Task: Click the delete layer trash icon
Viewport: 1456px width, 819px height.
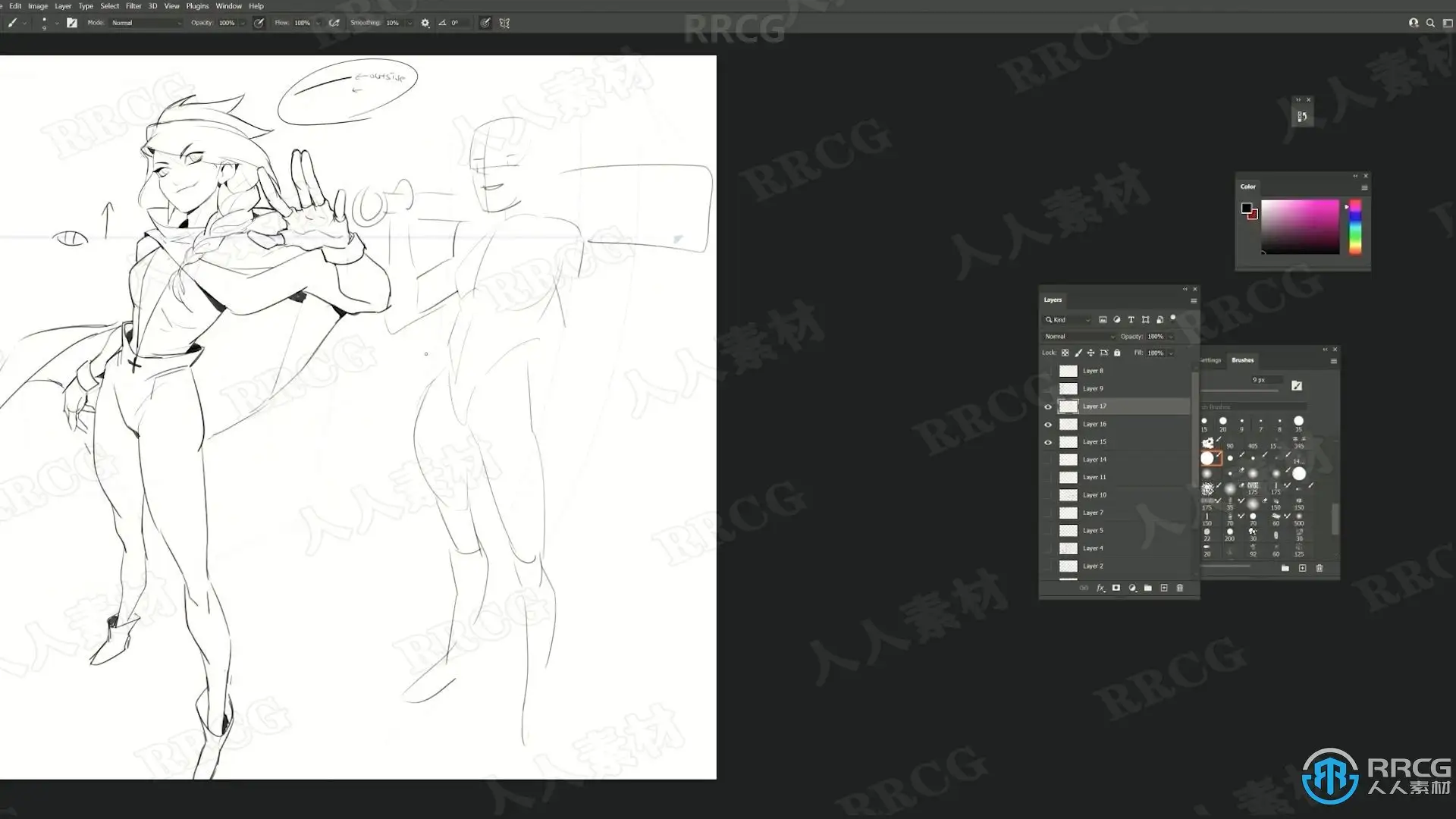Action: [x=1179, y=588]
